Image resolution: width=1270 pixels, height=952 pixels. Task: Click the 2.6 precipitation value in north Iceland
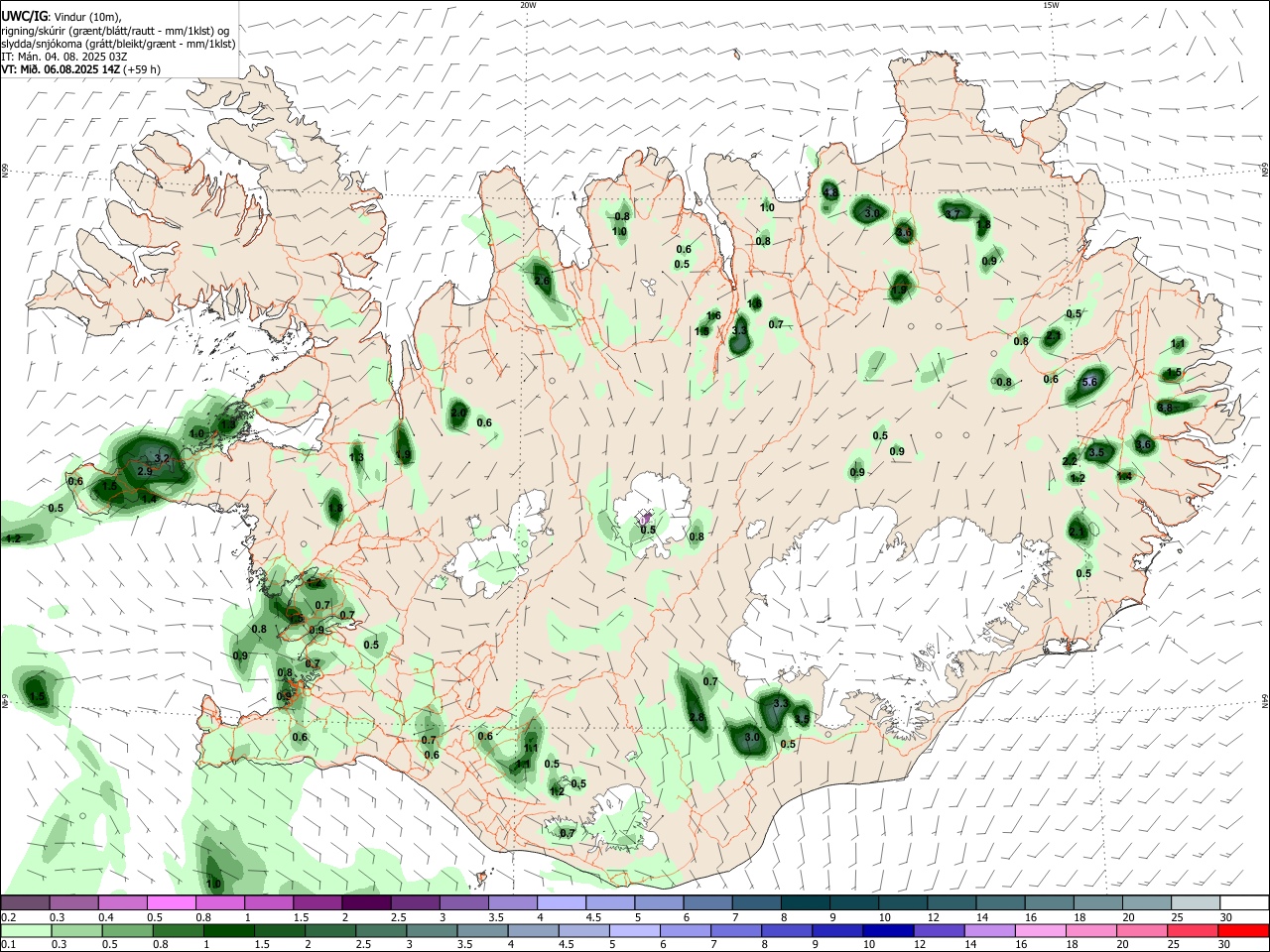tap(542, 282)
